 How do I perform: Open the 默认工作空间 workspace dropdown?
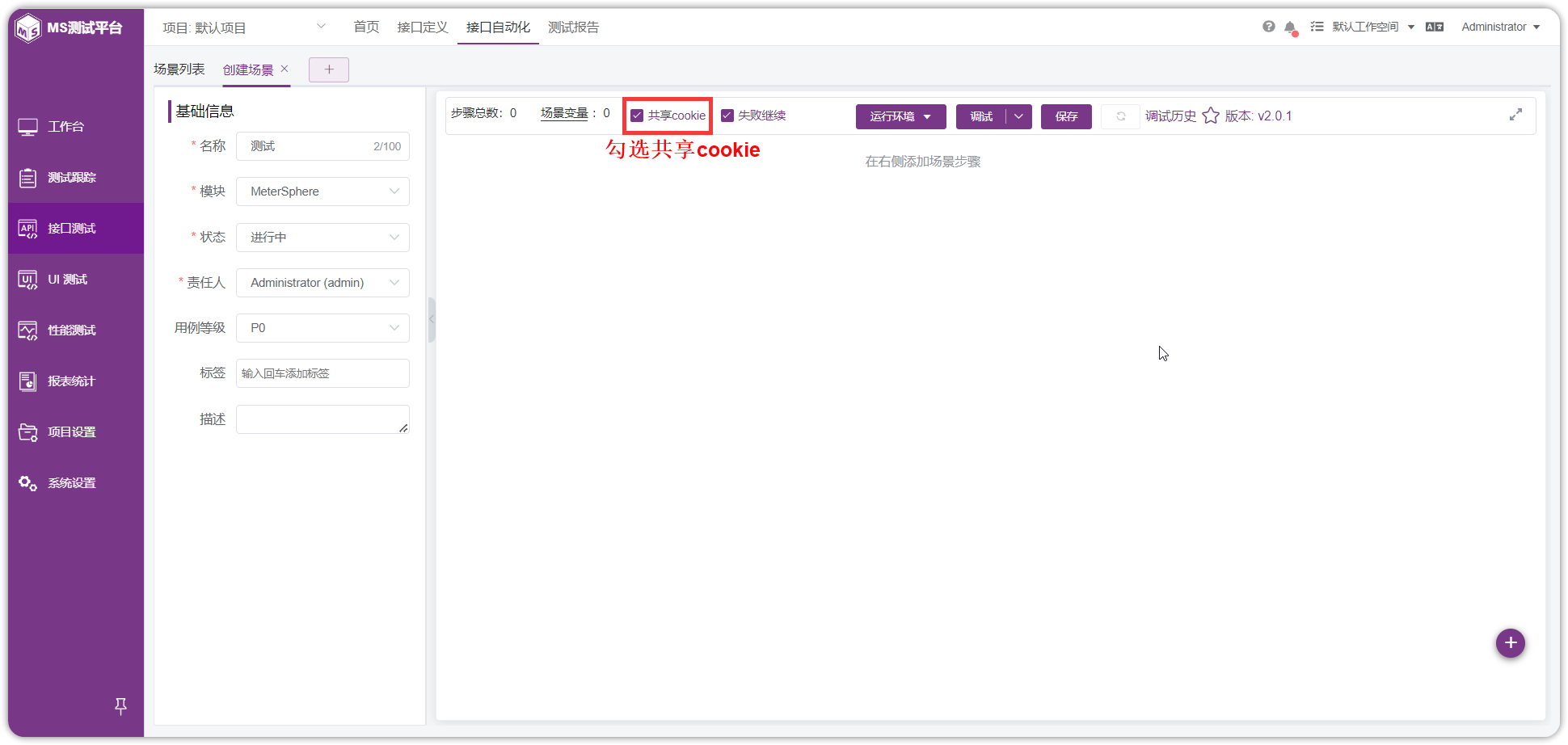1373,27
